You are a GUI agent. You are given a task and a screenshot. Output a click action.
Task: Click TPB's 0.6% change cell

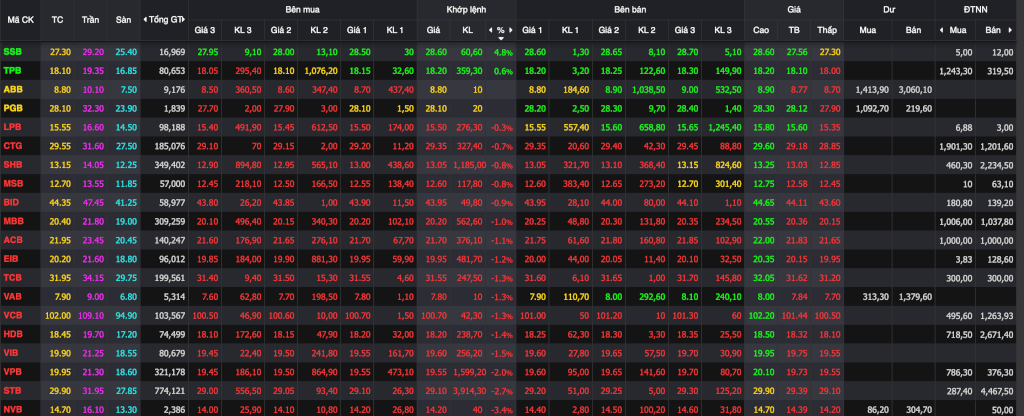pyautogui.click(x=504, y=71)
